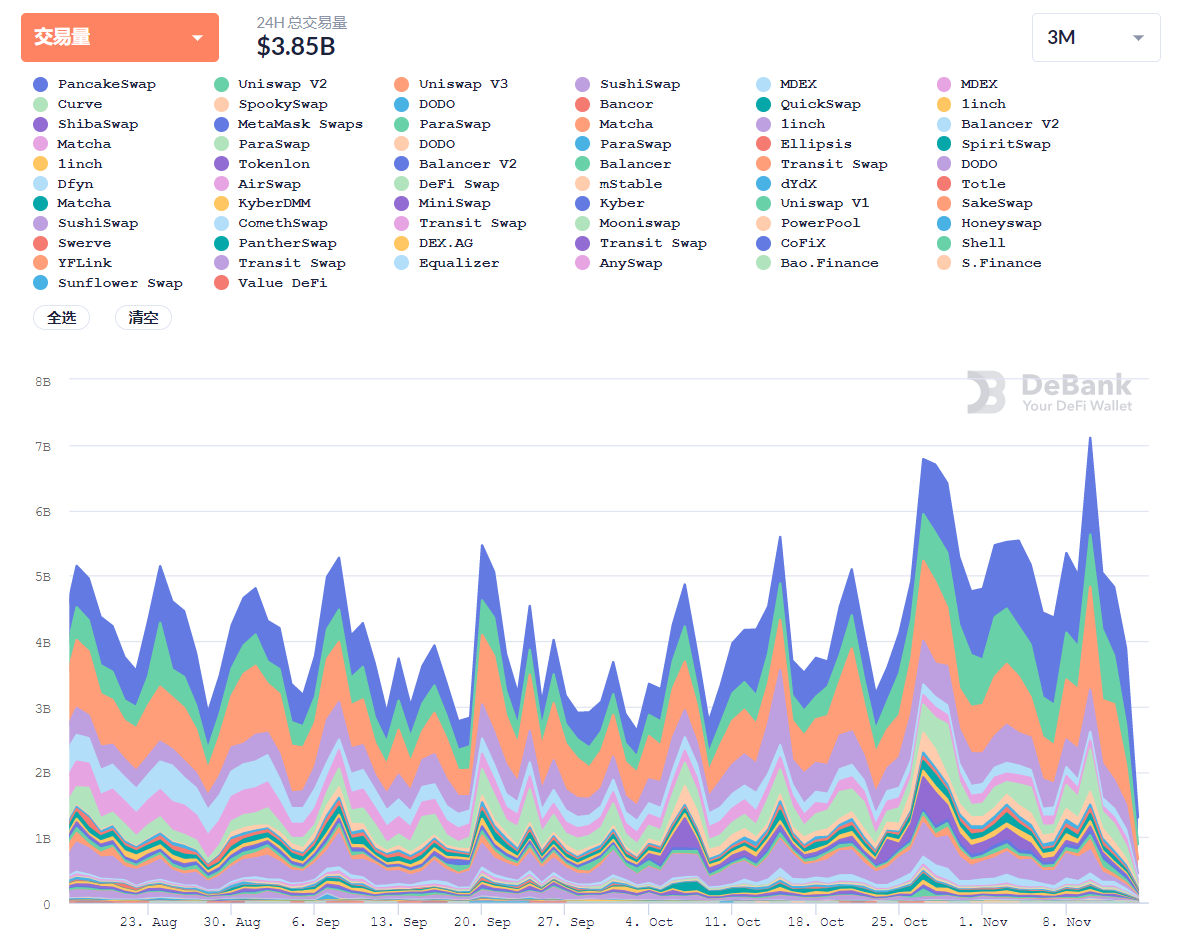
Task: Click the YFLink legend marker
Action: [x=41, y=263]
